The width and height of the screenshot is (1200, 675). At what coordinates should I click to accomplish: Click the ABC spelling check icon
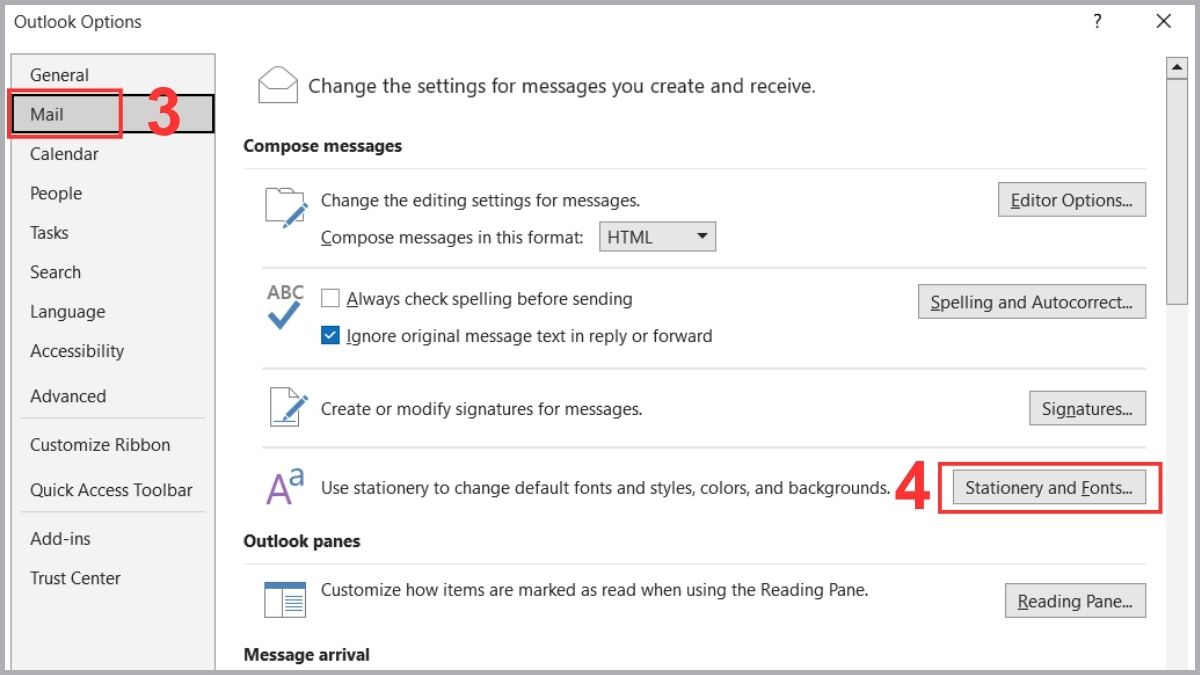coord(285,307)
